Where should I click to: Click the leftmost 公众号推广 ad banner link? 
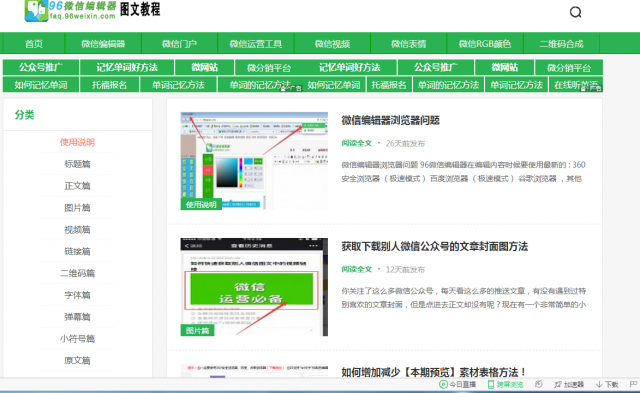click(41, 67)
